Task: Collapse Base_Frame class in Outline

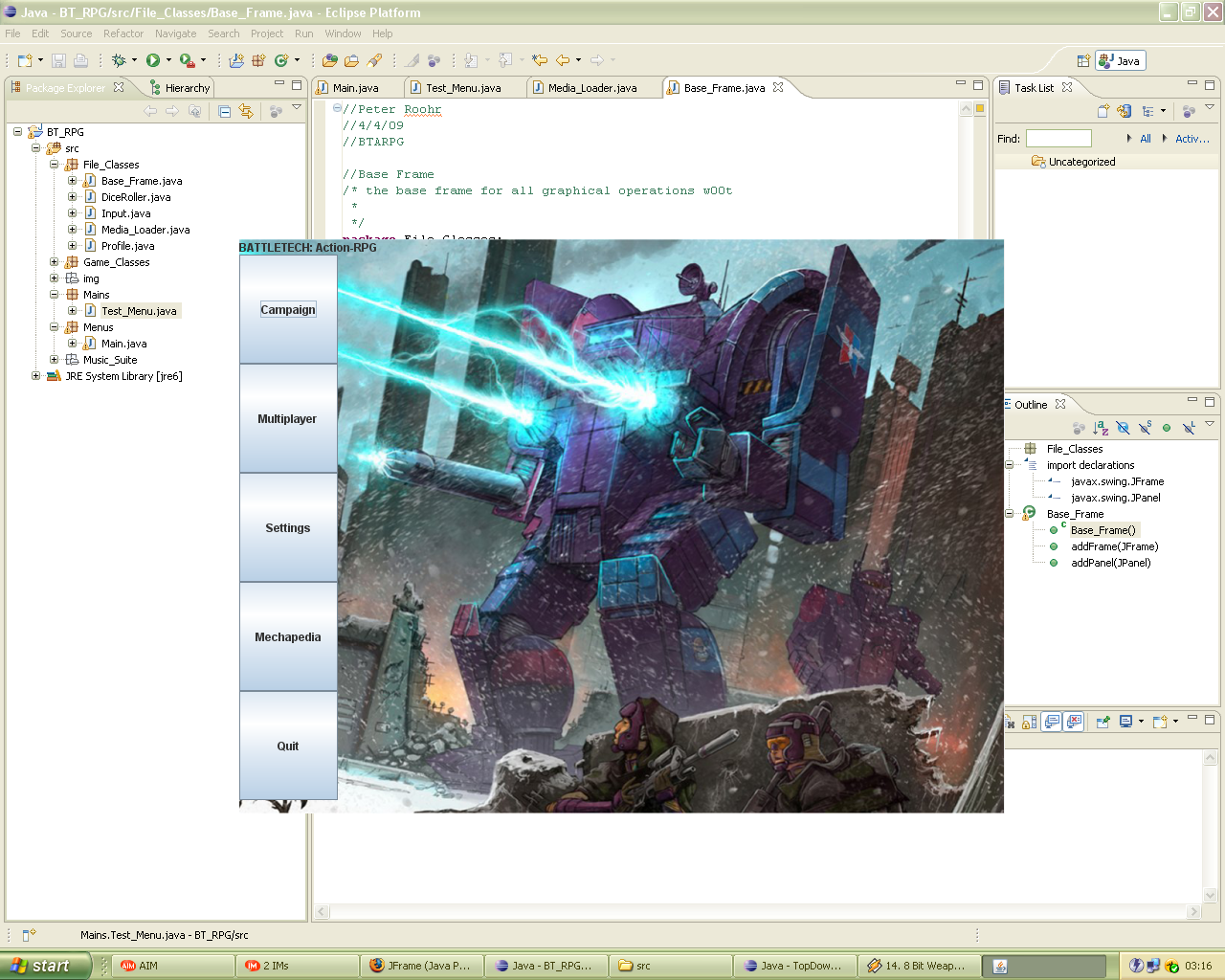Action: click(1009, 514)
